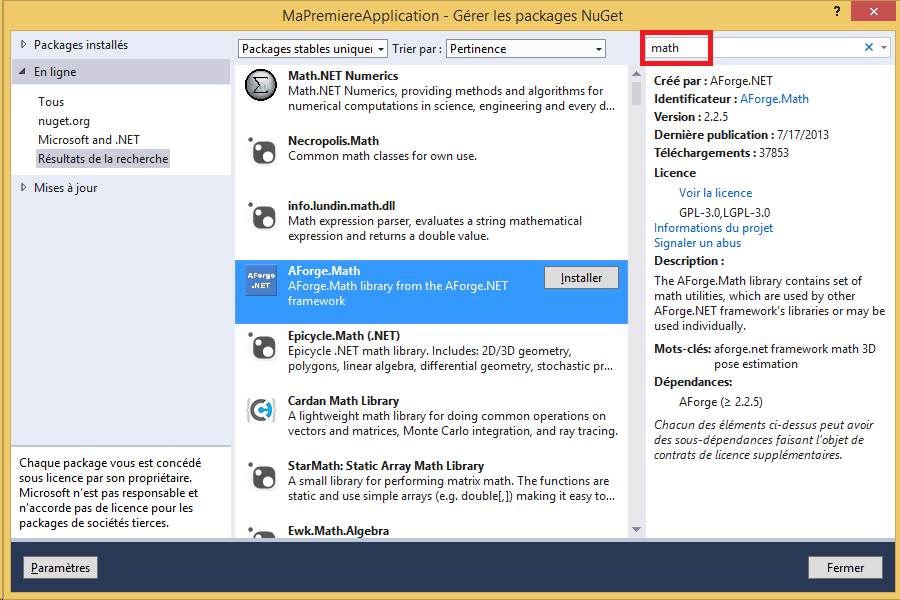Click the GPL-3.0,LGPL-3.0 license text
Screen dimensions: 900x600
point(724,212)
